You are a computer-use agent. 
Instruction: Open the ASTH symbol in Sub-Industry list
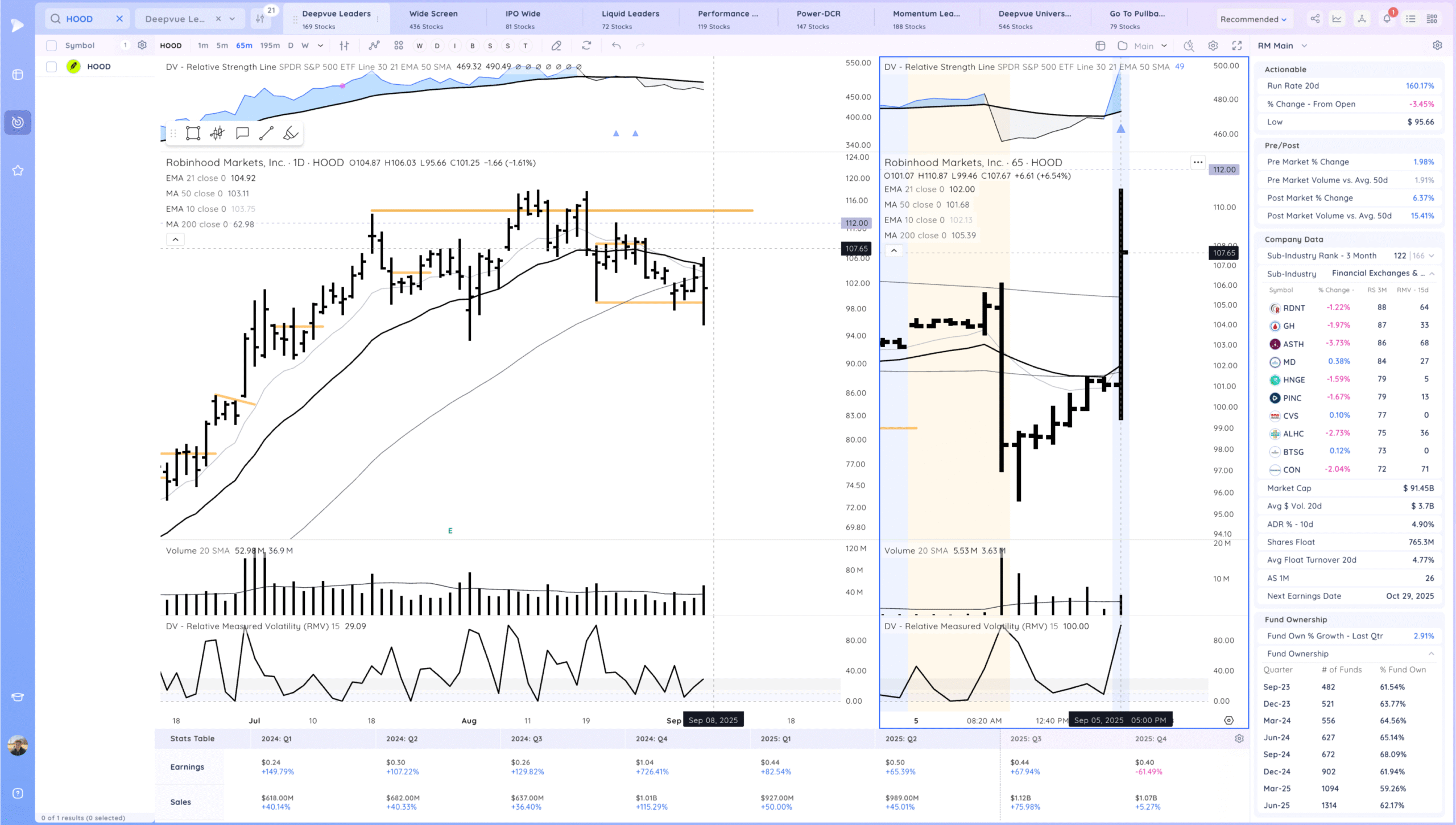click(1293, 344)
